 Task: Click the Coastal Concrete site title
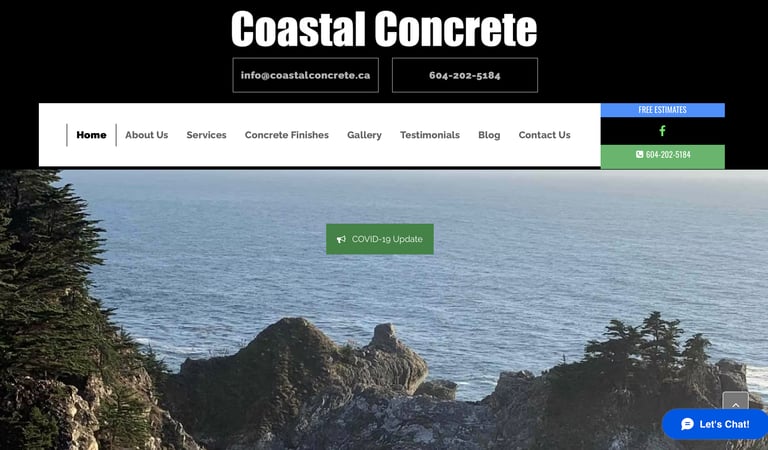[384, 29]
